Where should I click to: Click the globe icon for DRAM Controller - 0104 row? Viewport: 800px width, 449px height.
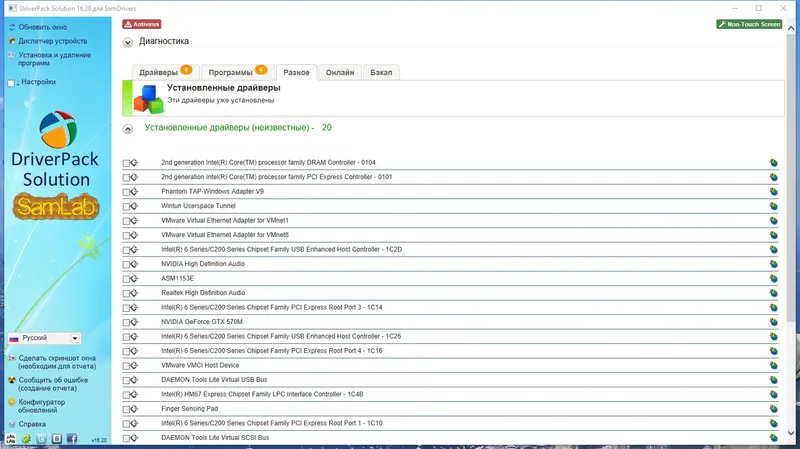coord(773,163)
